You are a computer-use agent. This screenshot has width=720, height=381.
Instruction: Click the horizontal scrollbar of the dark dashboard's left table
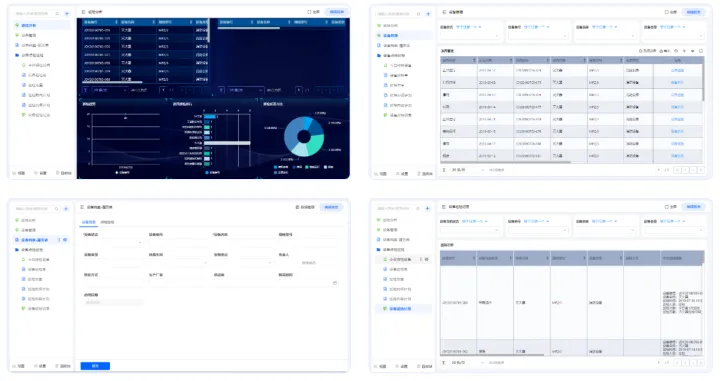click(x=112, y=83)
